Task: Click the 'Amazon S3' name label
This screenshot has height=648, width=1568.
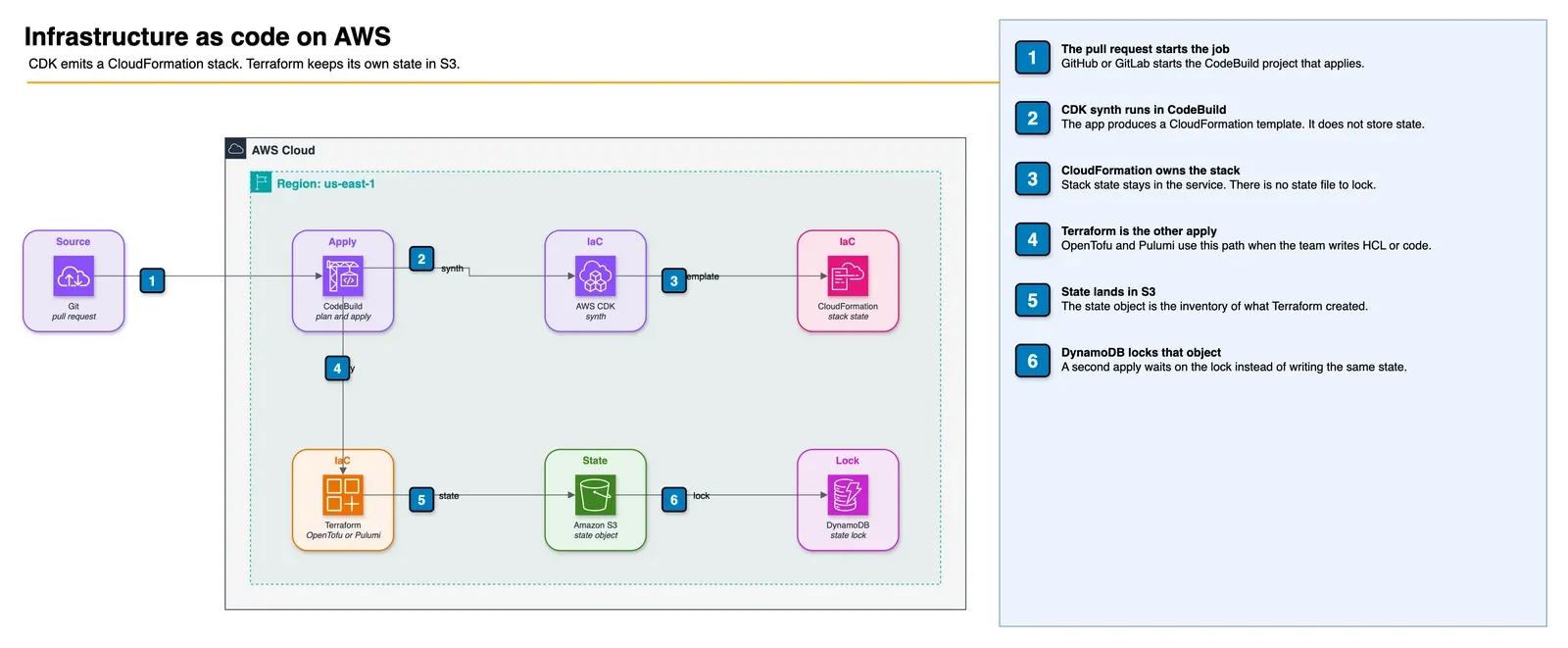Action: (x=596, y=524)
